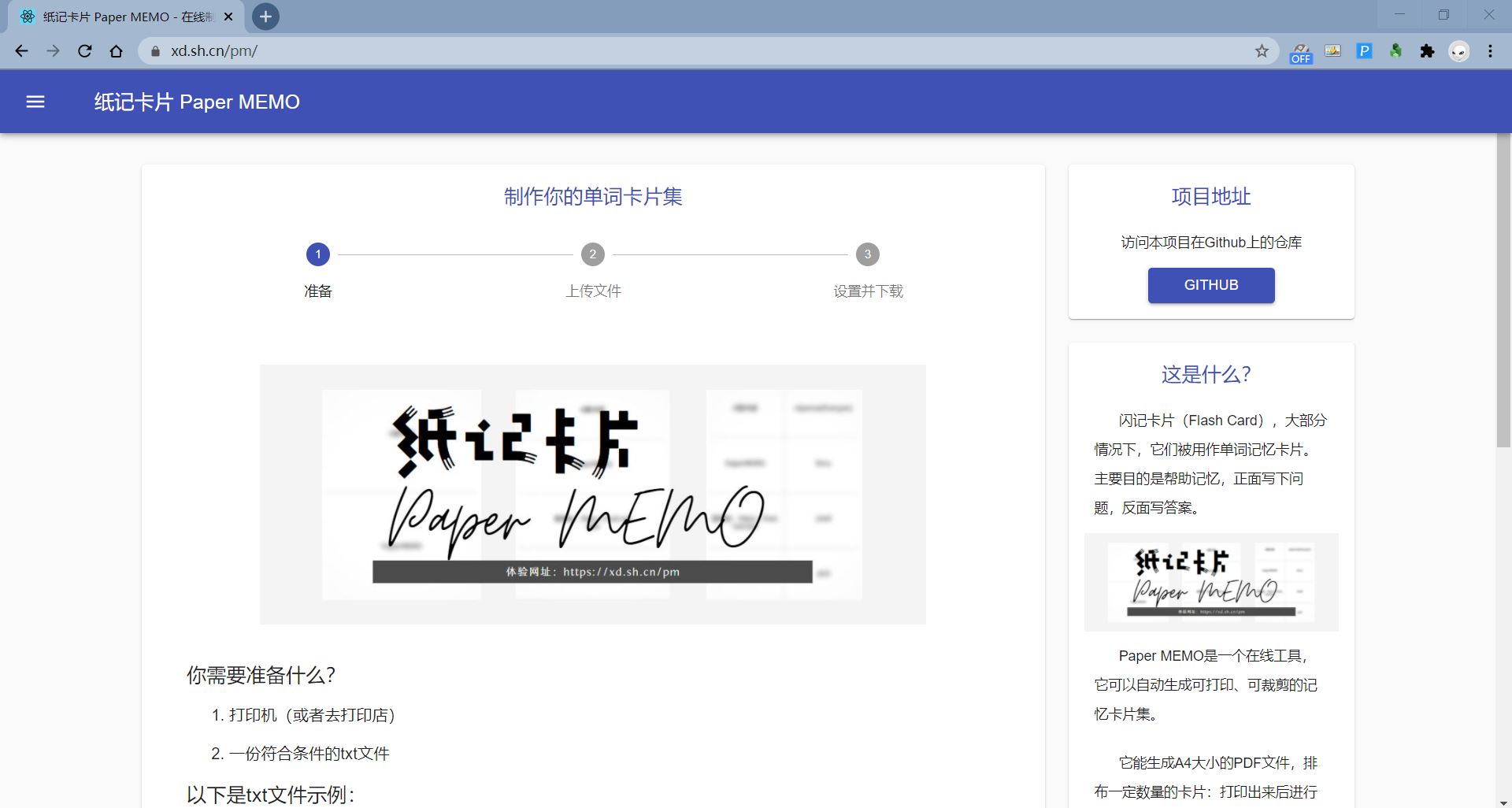Open the user profile avatar

1459,51
